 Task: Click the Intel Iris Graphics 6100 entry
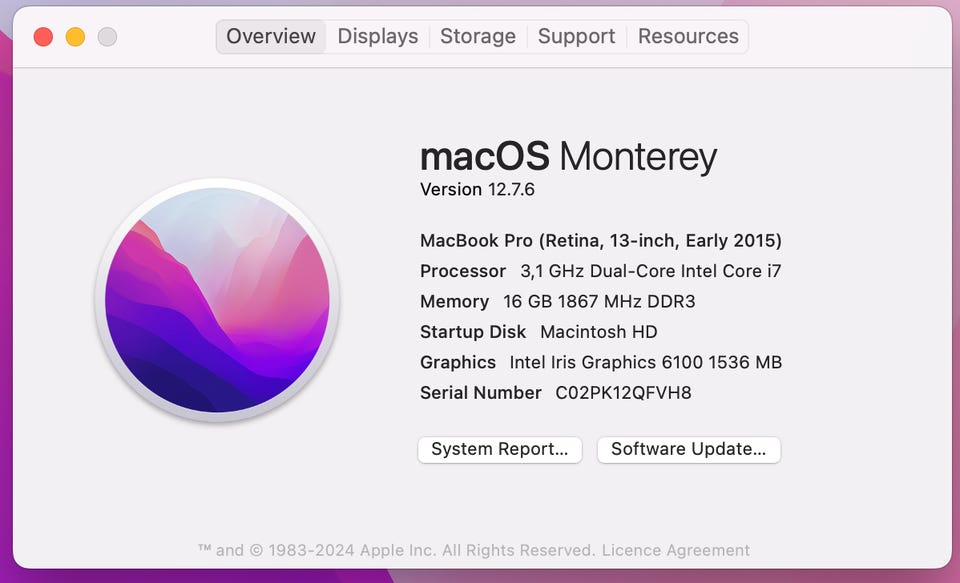coord(645,362)
